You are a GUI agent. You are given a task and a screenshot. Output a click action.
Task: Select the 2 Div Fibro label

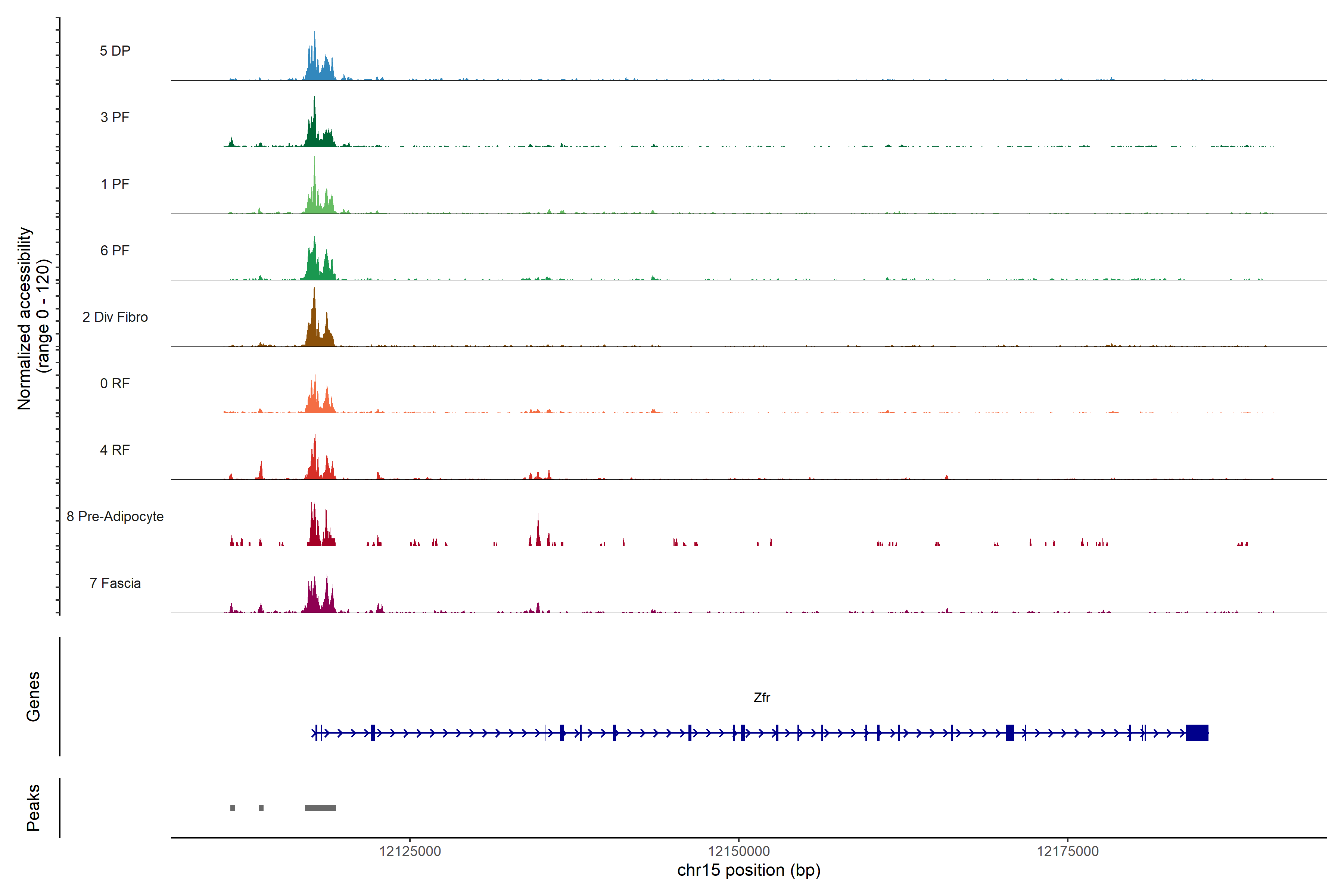click(115, 317)
